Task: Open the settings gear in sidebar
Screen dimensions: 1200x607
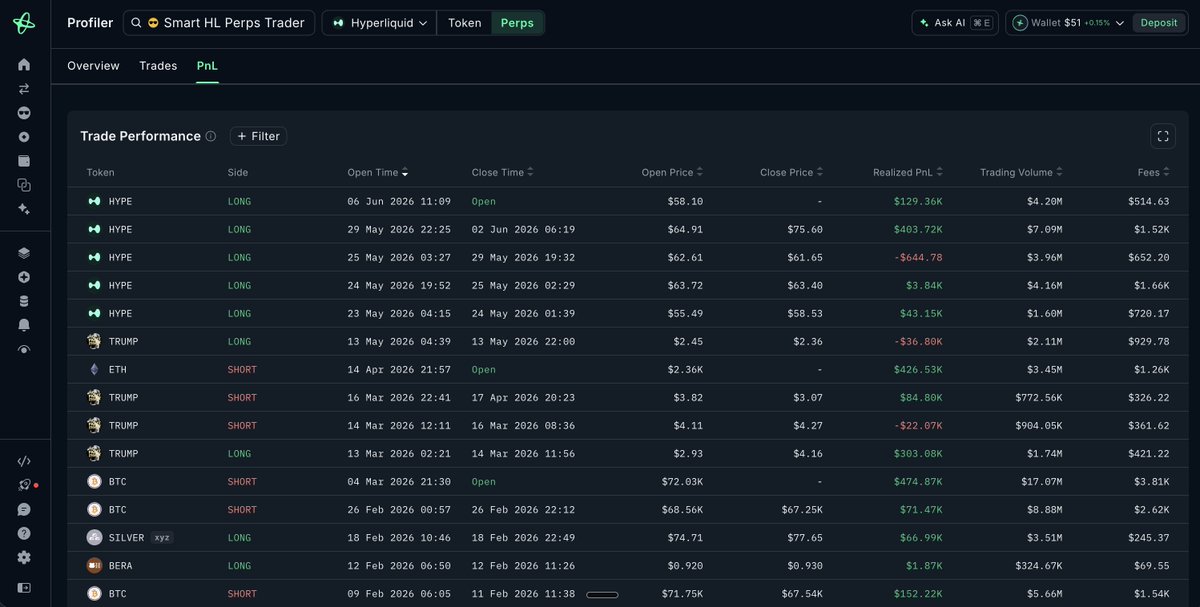Action: [24, 557]
